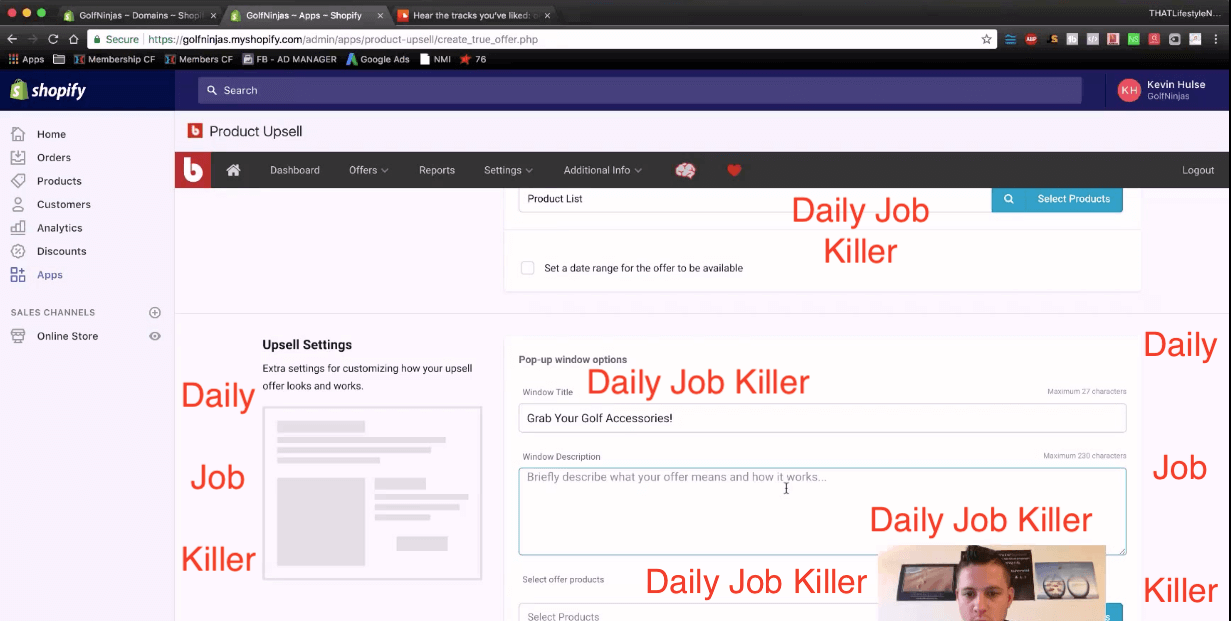Click the Select Products button

coord(1057,199)
